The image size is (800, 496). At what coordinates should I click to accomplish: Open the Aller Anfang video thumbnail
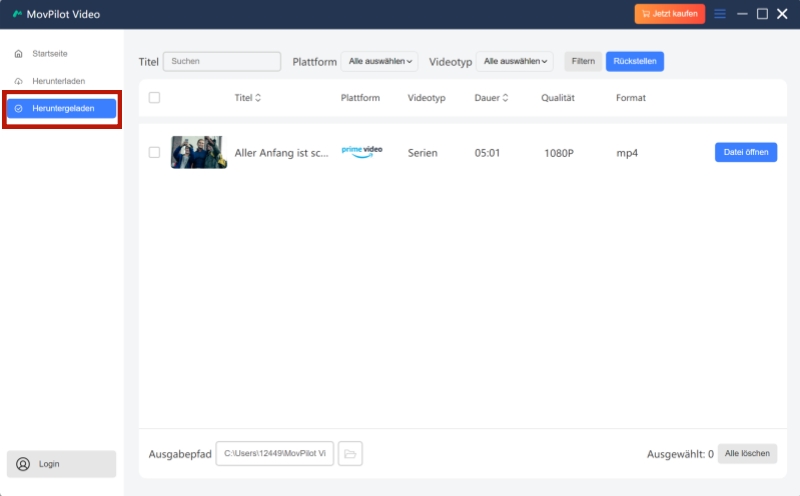coord(199,152)
